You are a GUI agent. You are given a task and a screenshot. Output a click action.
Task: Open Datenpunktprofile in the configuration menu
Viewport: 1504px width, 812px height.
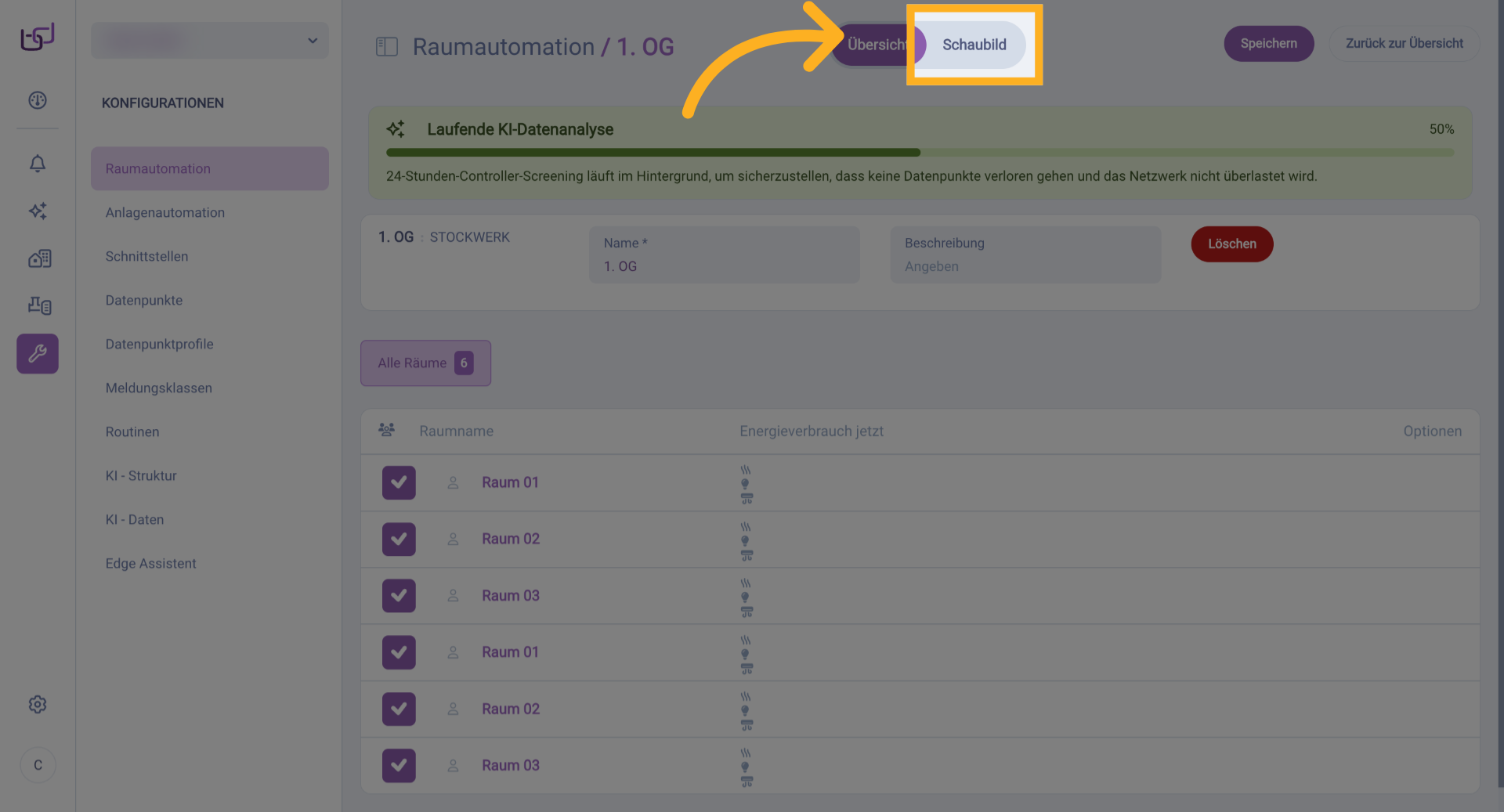159,344
